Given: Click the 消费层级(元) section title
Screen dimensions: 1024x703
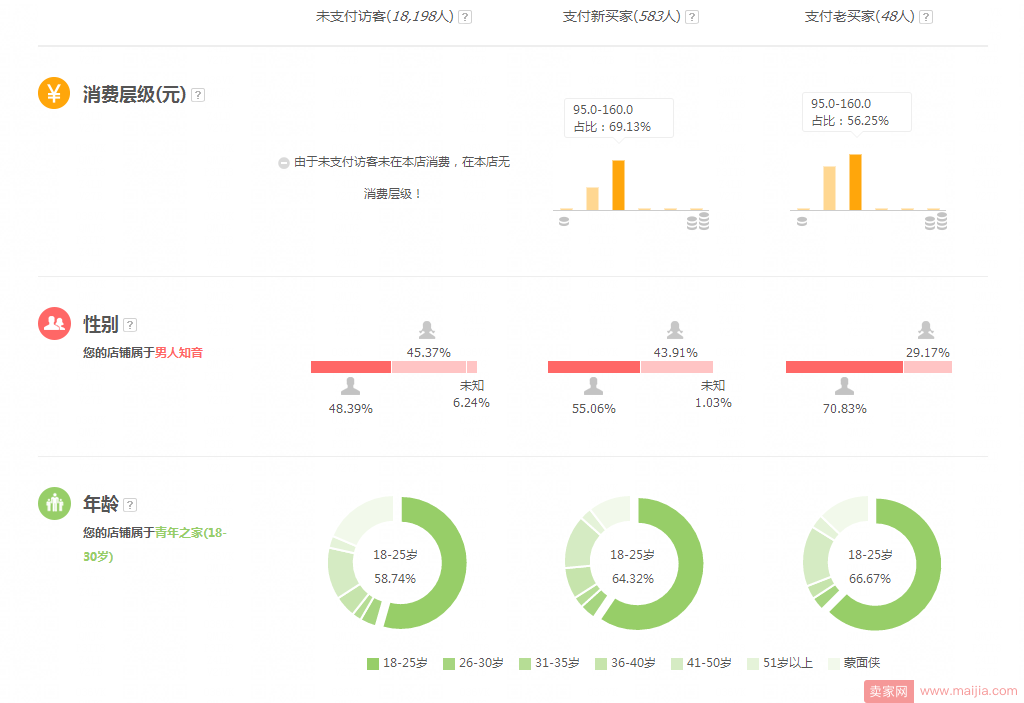Looking at the screenshot, I should pos(135,95).
